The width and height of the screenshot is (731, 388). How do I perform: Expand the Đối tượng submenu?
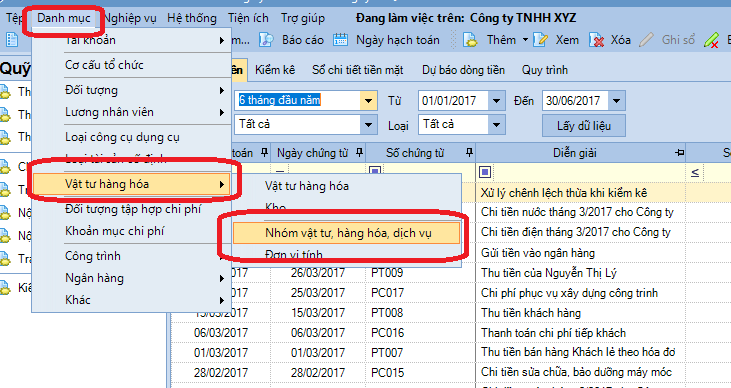[131, 90]
